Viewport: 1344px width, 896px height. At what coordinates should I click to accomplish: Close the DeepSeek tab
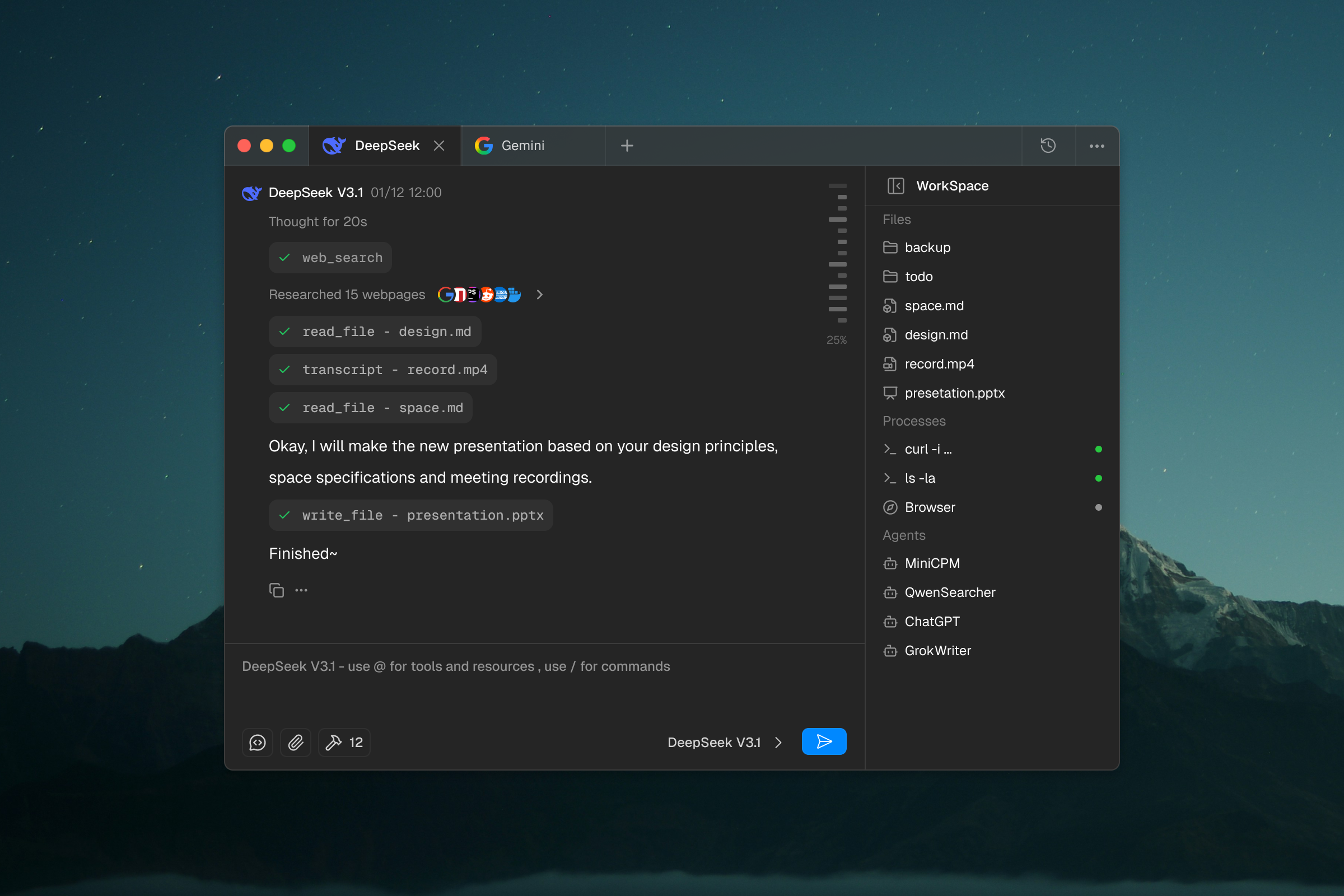coord(439,146)
